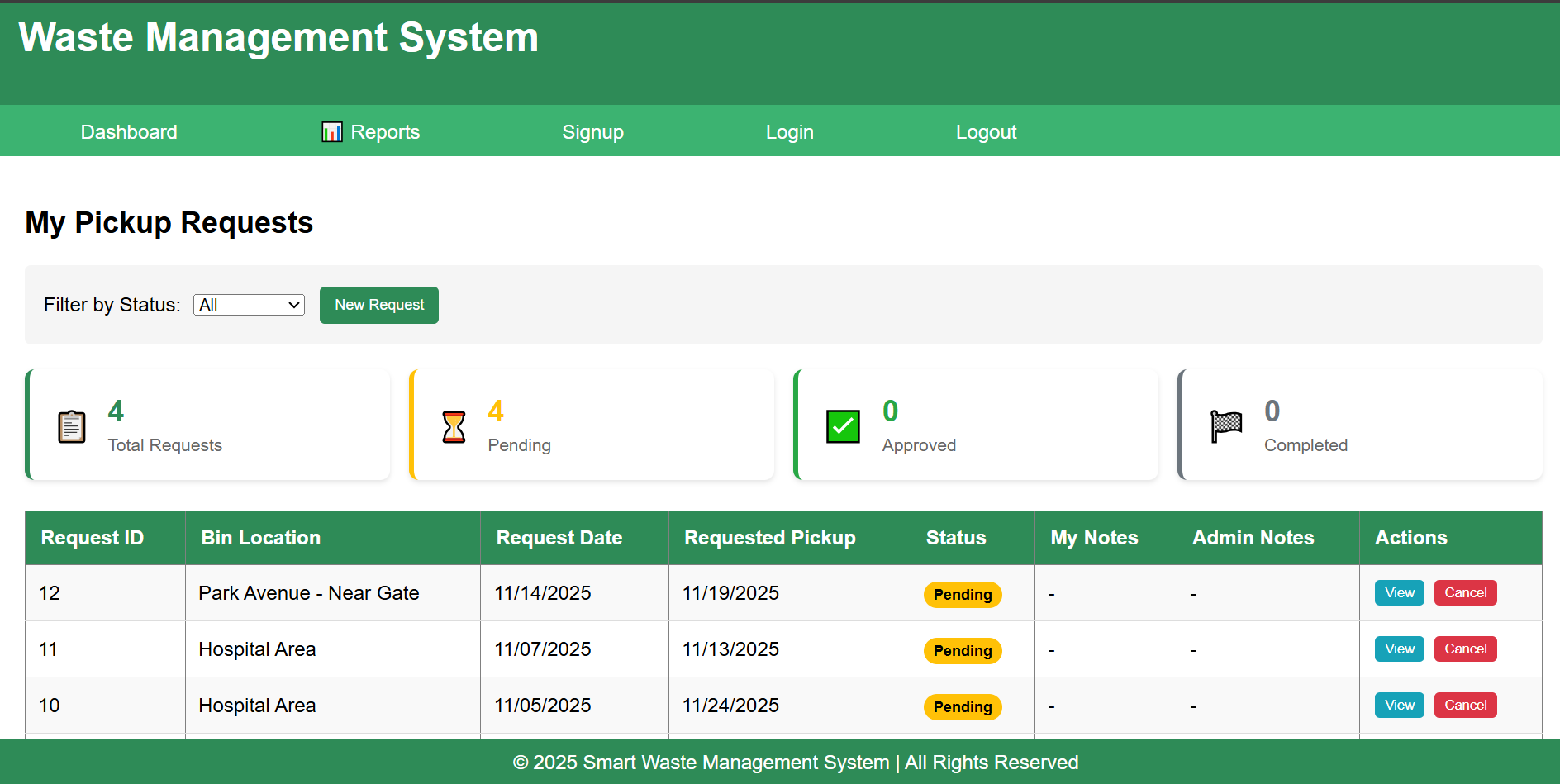The width and height of the screenshot is (1560, 784).
Task: Go to the Dashboard menu item
Action: 128,131
